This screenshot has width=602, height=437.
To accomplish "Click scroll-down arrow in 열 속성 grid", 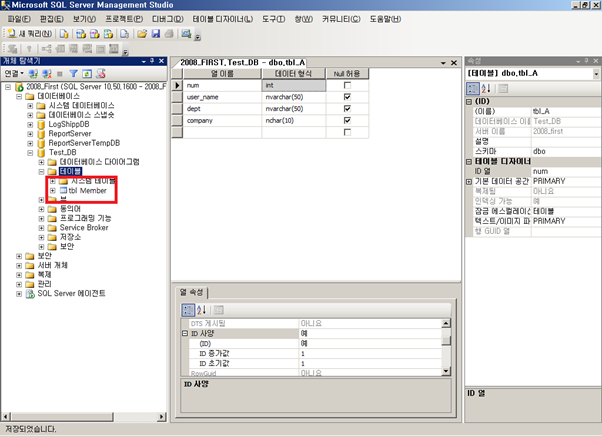I will [446, 371].
